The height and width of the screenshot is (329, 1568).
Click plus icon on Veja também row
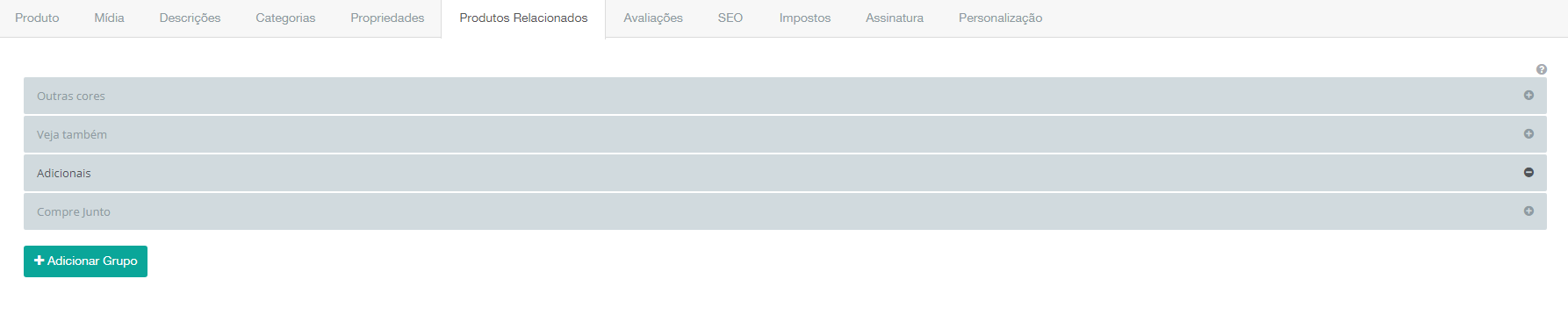[1528, 134]
